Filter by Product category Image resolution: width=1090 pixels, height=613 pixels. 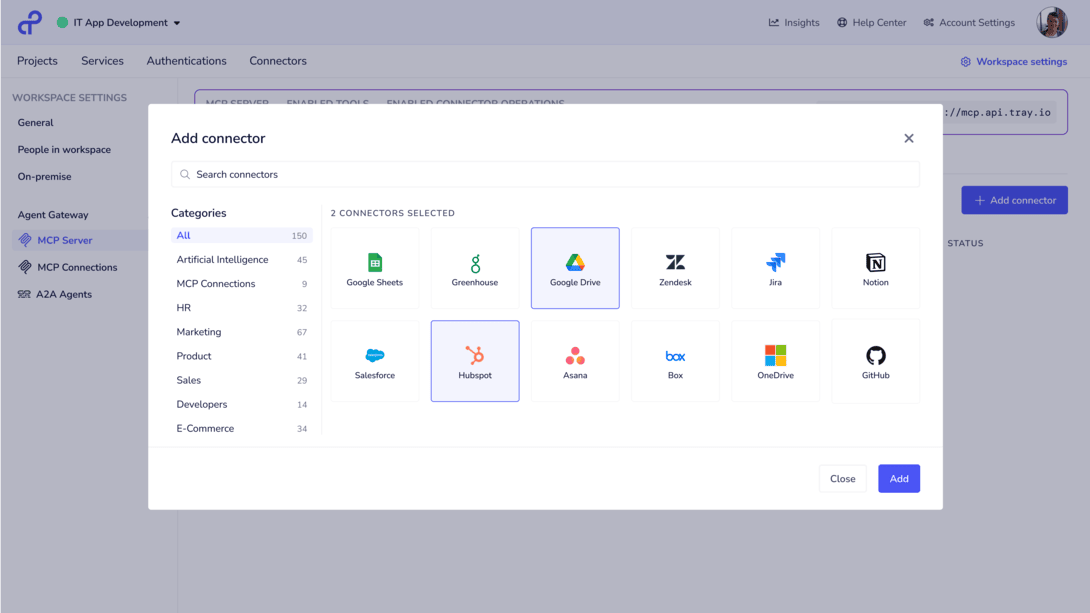[241, 356]
